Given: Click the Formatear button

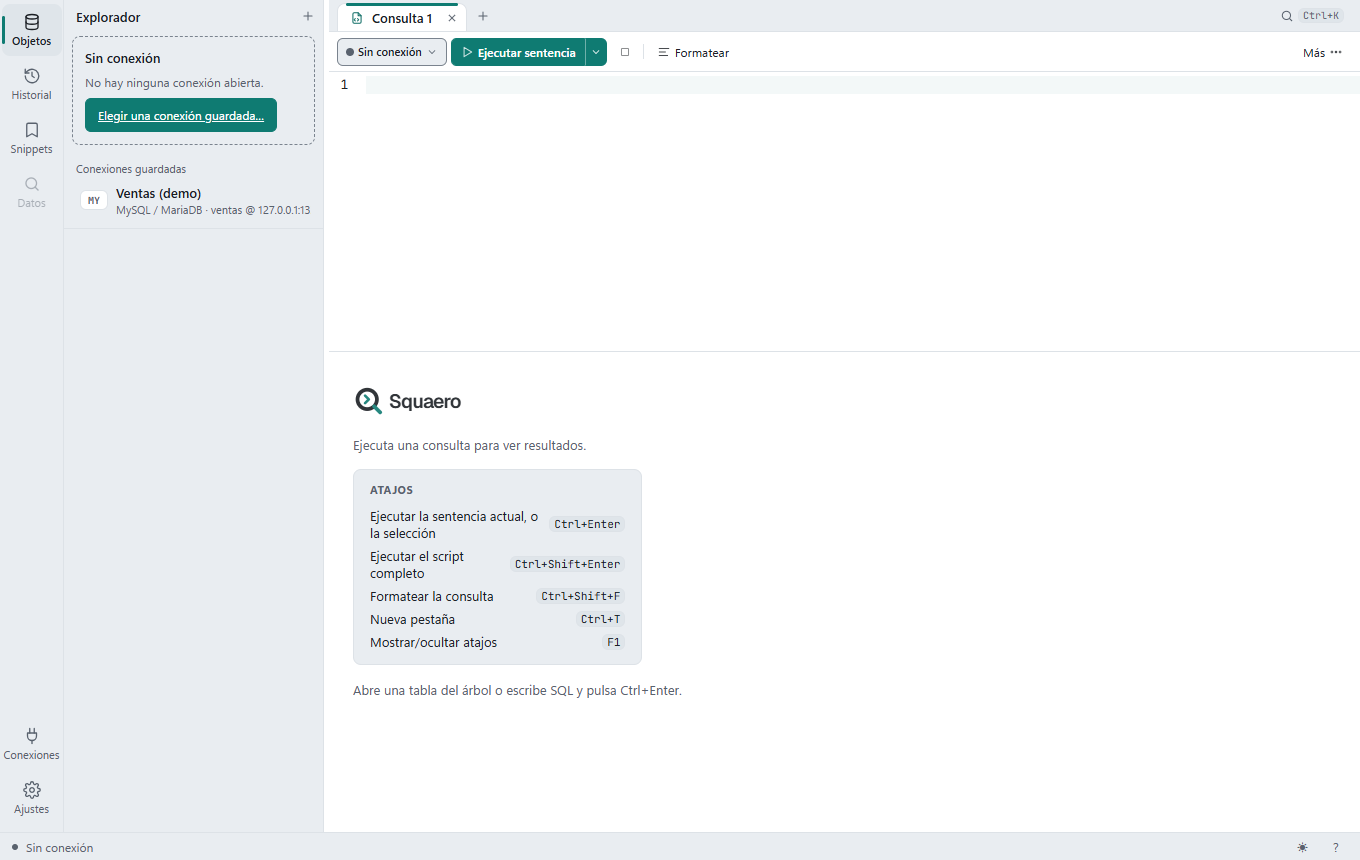Looking at the screenshot, I should 694,53.
